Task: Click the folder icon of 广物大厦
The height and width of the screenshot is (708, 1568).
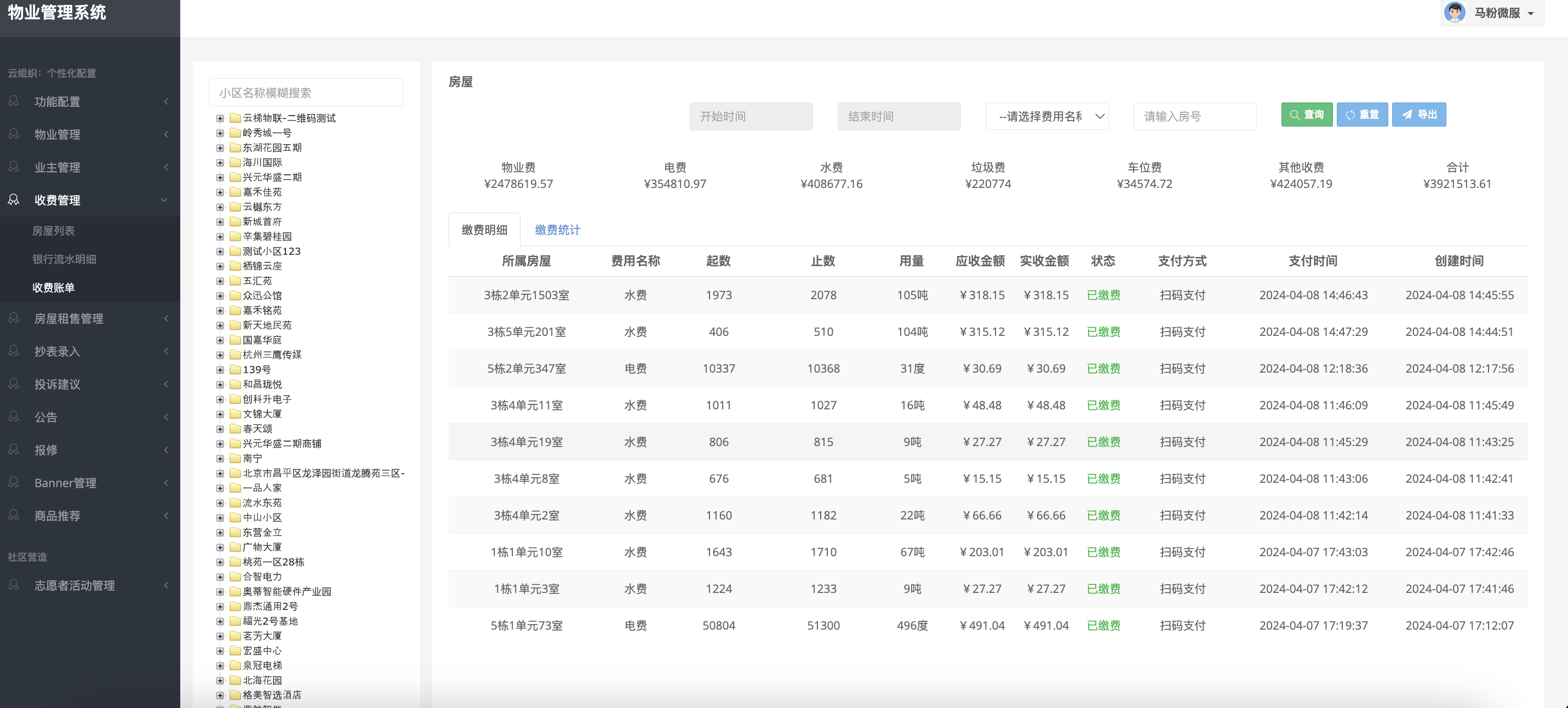Action: coord(235,547)
